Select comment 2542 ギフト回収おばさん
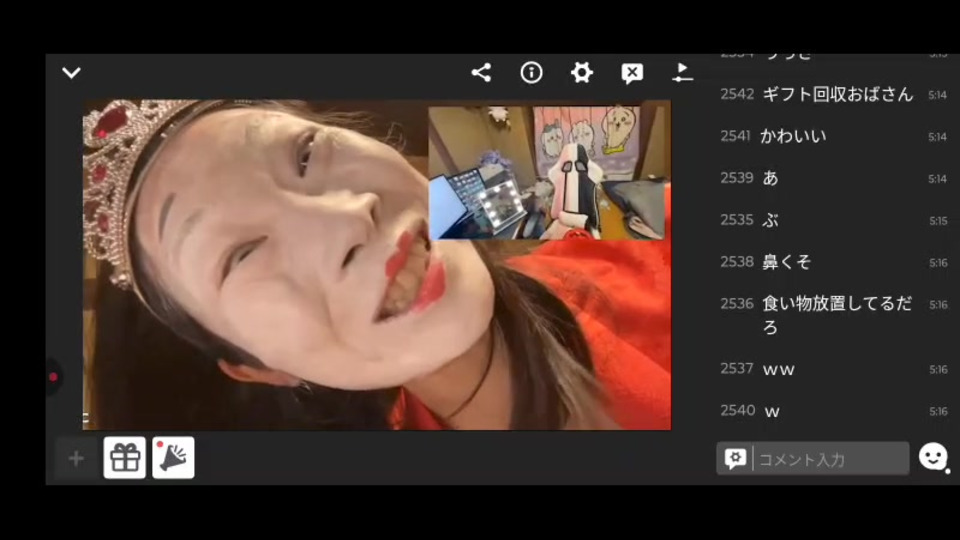 click(x=834, y=94)
